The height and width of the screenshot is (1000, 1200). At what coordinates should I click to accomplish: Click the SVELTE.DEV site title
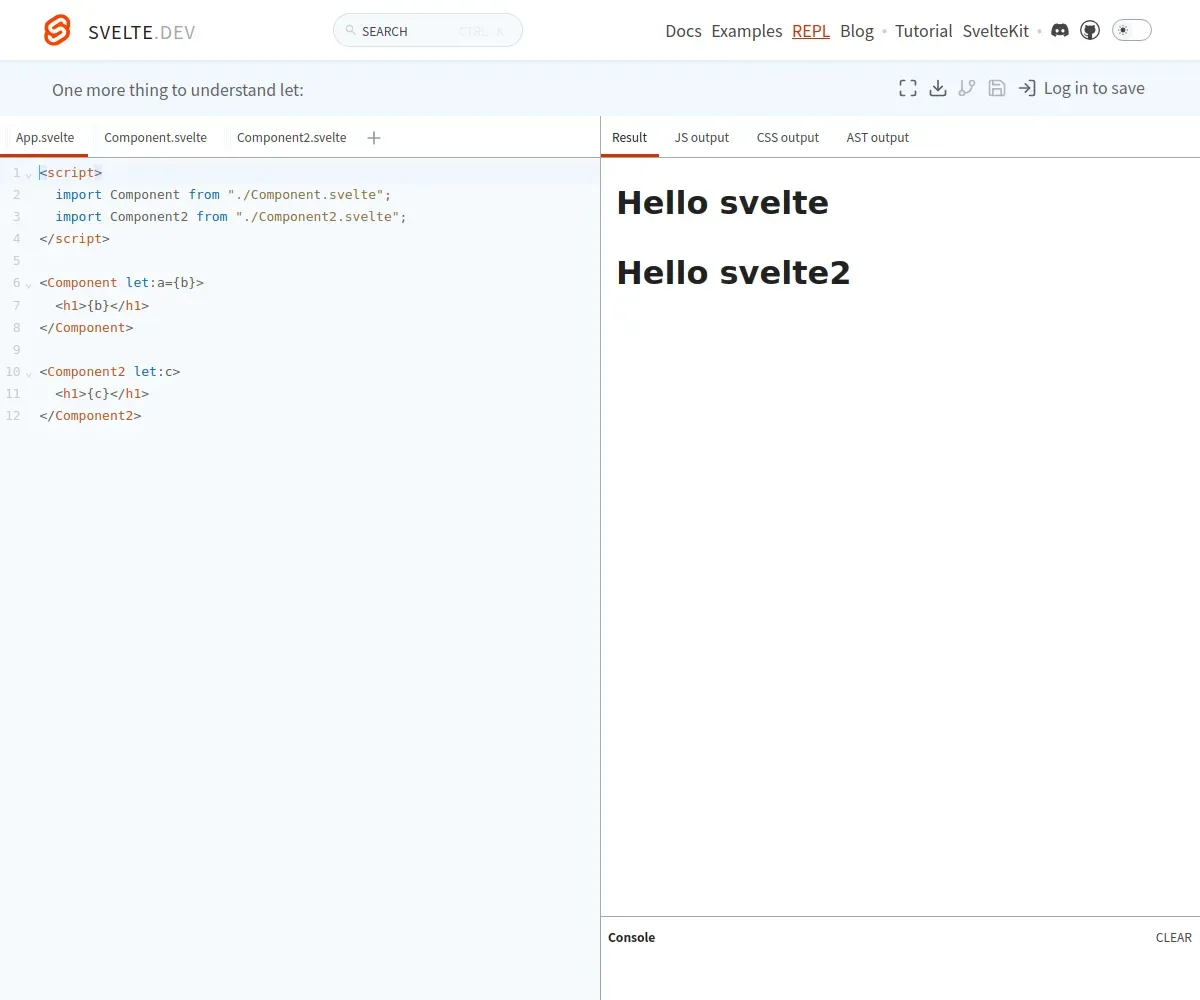coord(142,32)
